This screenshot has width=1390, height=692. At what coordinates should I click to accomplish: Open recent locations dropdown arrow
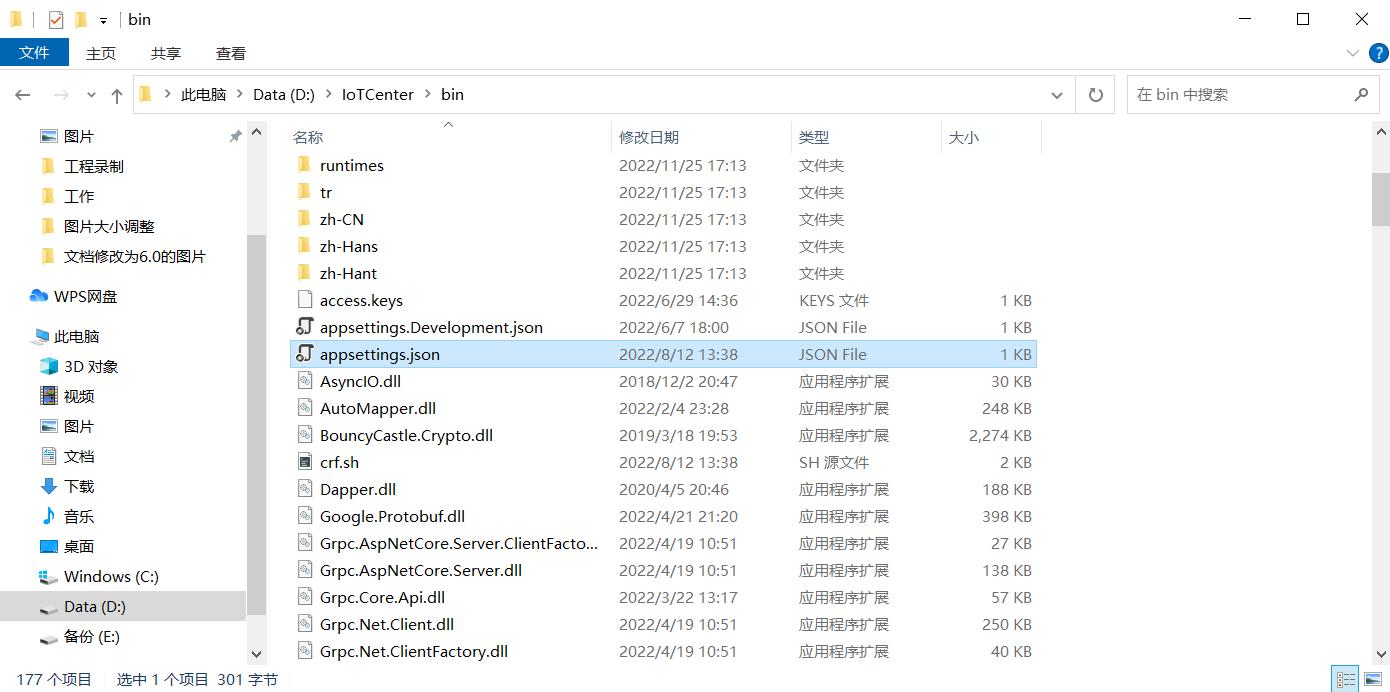point(91,95)
